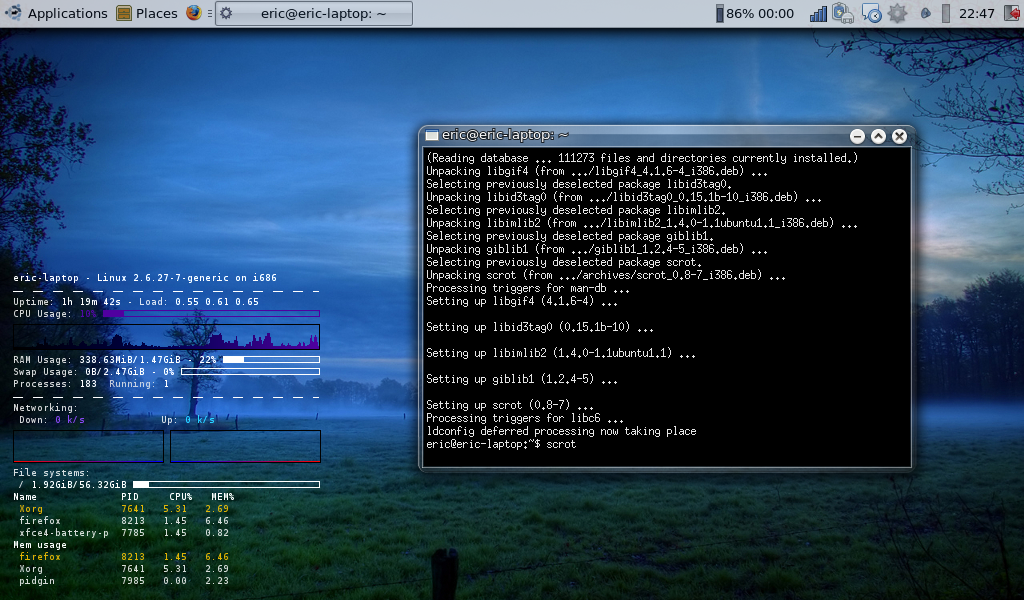Click the xfce4-battery-p process row
Viewport: 1024px width, 600px height.
pyautogui.click(x=124, y=533)
